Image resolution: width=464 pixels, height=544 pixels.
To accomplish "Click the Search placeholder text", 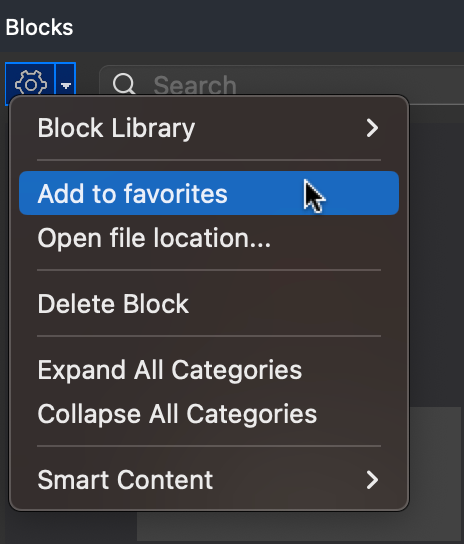I will [x=195, y=85].
